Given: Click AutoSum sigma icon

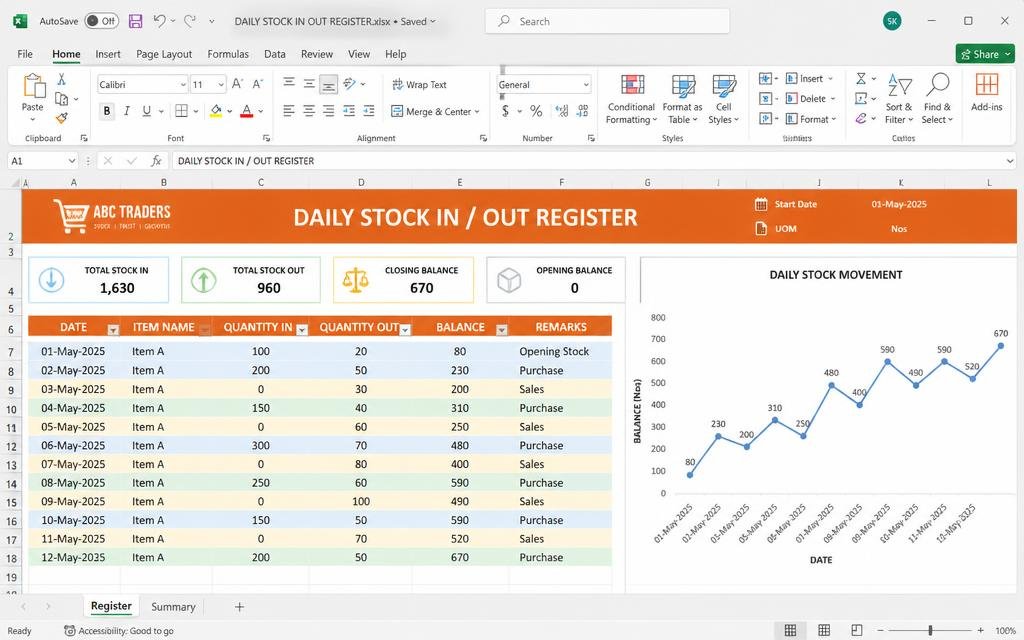Looking at the screenshot, I should [x=861, y=79].
